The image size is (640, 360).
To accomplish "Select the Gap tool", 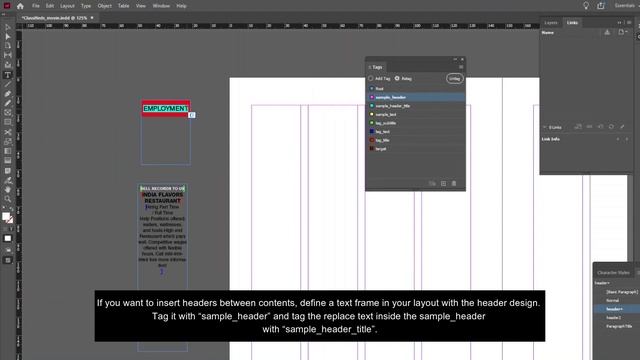I will (7, 56).
